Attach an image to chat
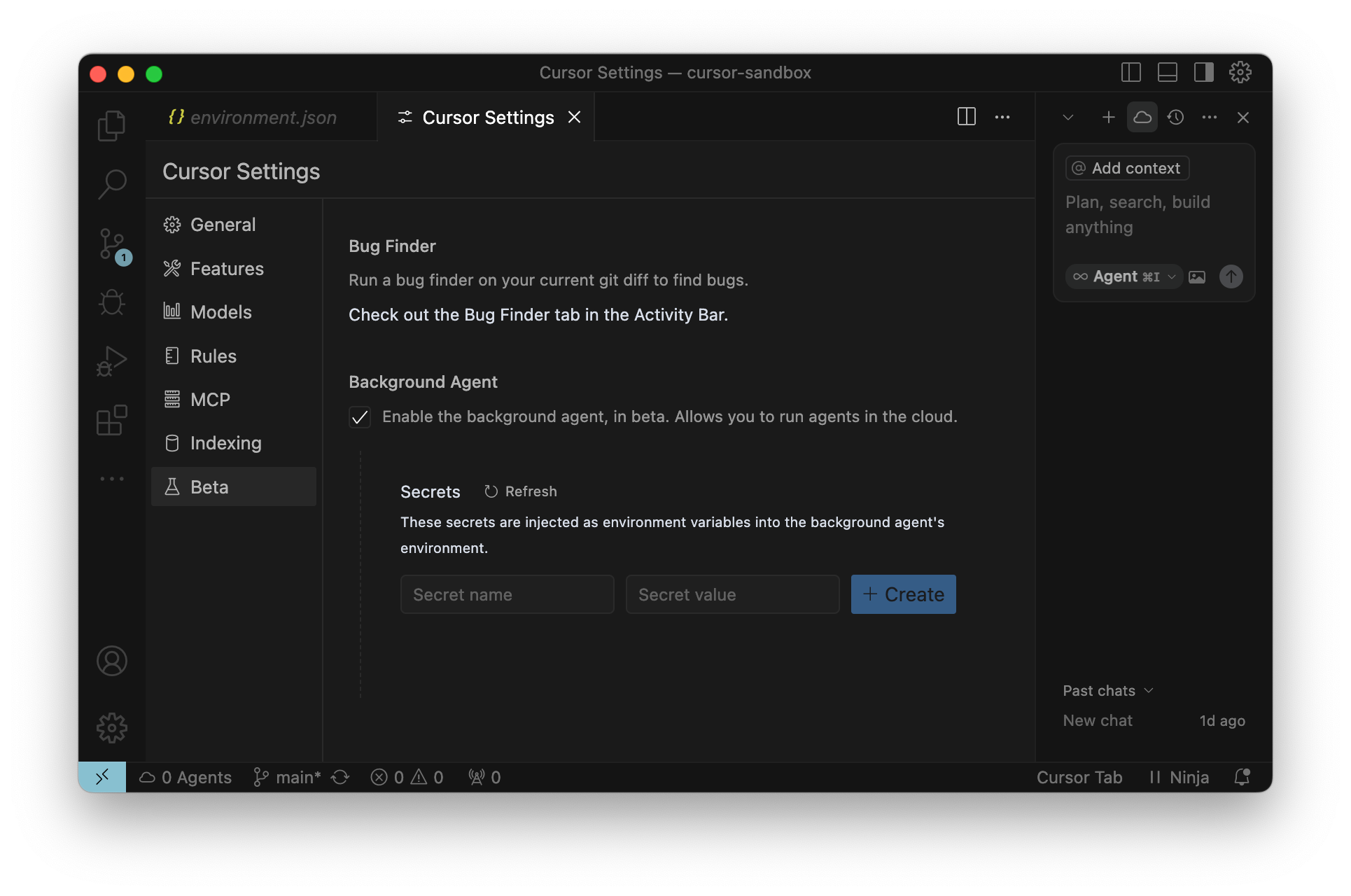This screenshot has height=896, width=1351. pos(1197,276)
